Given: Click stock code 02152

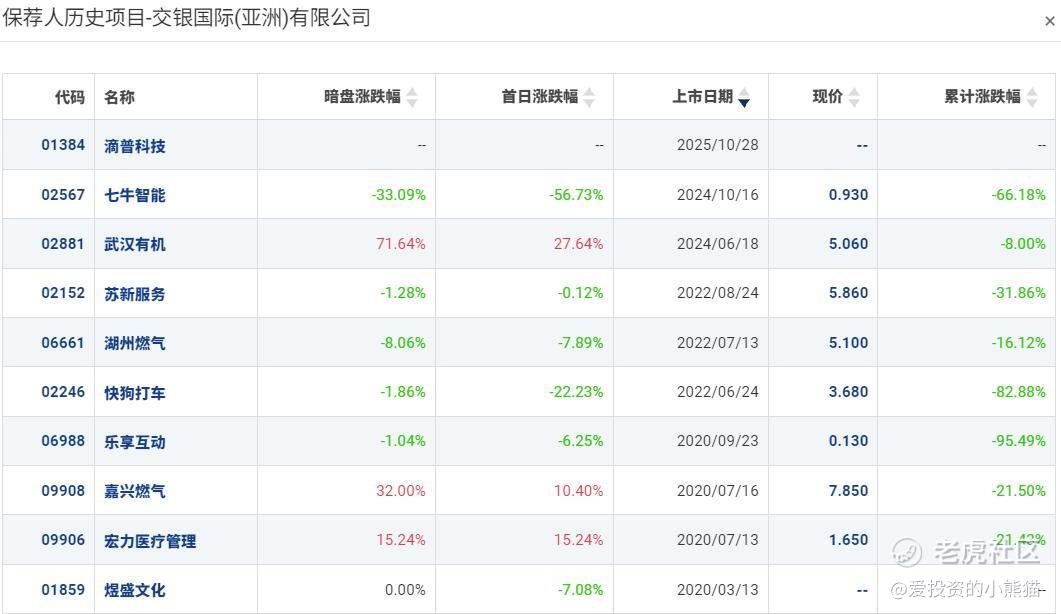Looking at the screenshot, I should coord(63,293).
